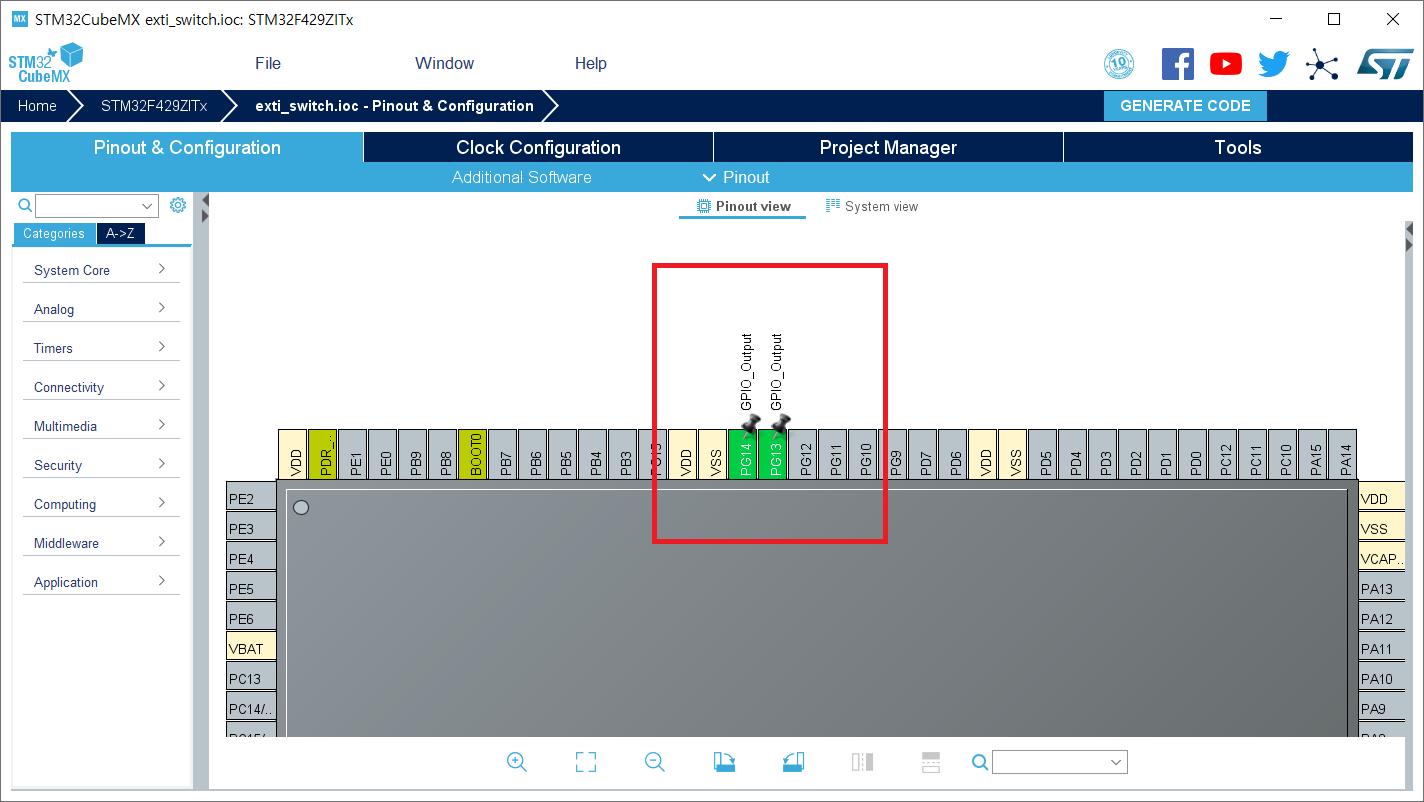1424x802 pixels.
Task: Fit the chip view to the window
Action: click(586, 762)
